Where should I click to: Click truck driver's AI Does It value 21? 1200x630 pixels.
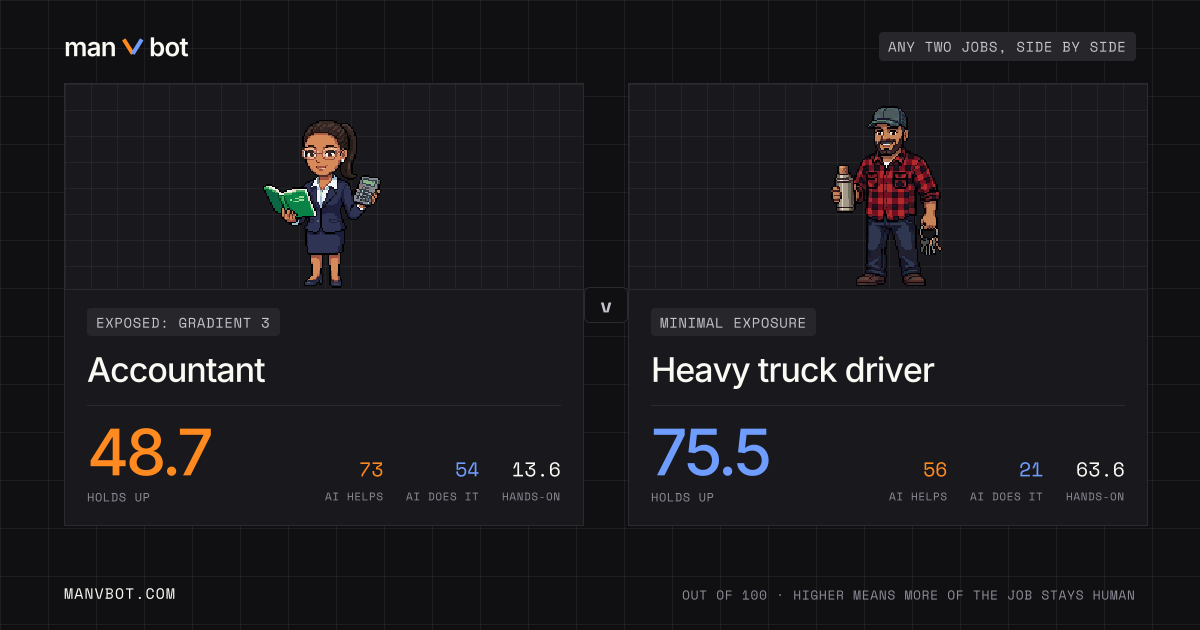(1031, 470)
